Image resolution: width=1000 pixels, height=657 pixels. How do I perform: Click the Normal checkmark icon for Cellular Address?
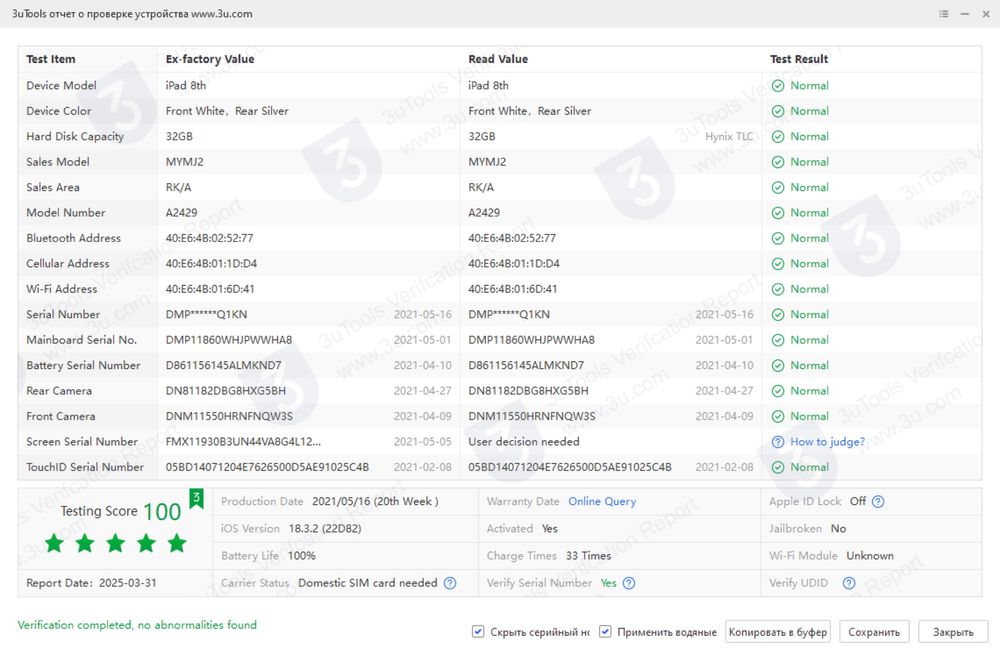click(777, 263)
